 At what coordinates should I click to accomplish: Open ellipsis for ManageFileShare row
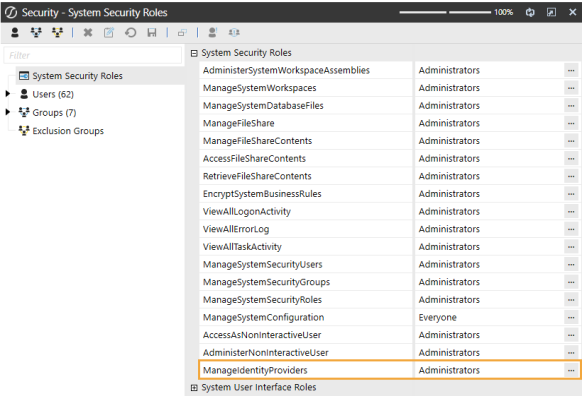pyautogui.click(x=571, y=123)
